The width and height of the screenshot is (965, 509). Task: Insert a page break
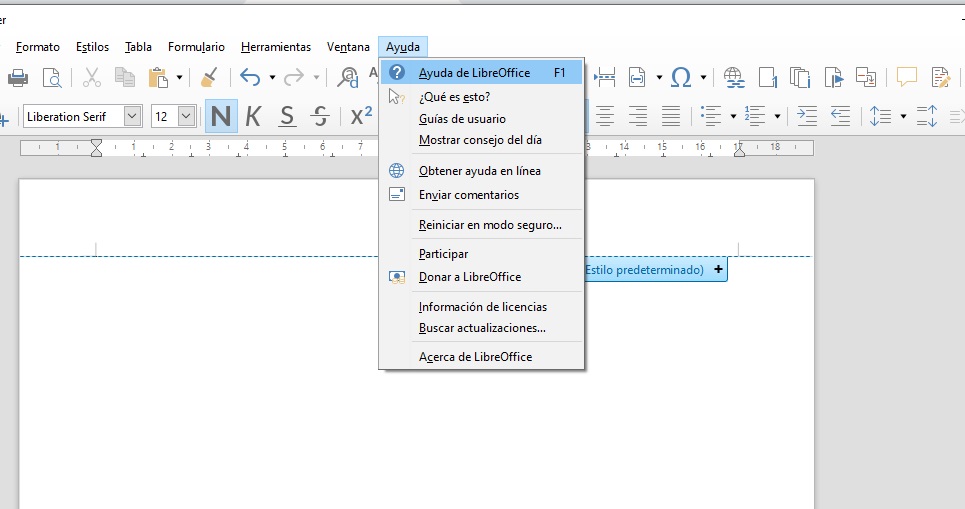click(x=604, y=78)
